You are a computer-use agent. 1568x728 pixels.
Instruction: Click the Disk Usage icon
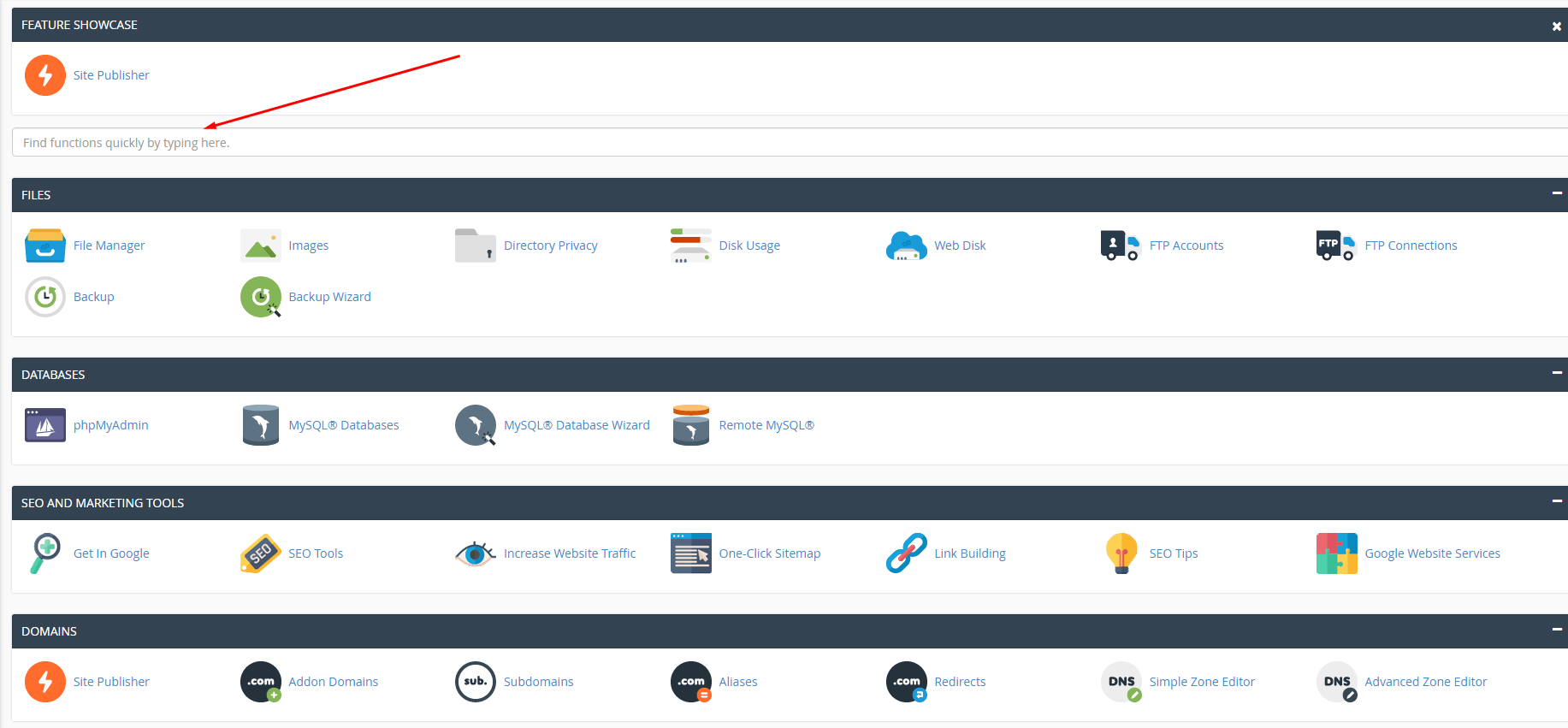[690, 246]
